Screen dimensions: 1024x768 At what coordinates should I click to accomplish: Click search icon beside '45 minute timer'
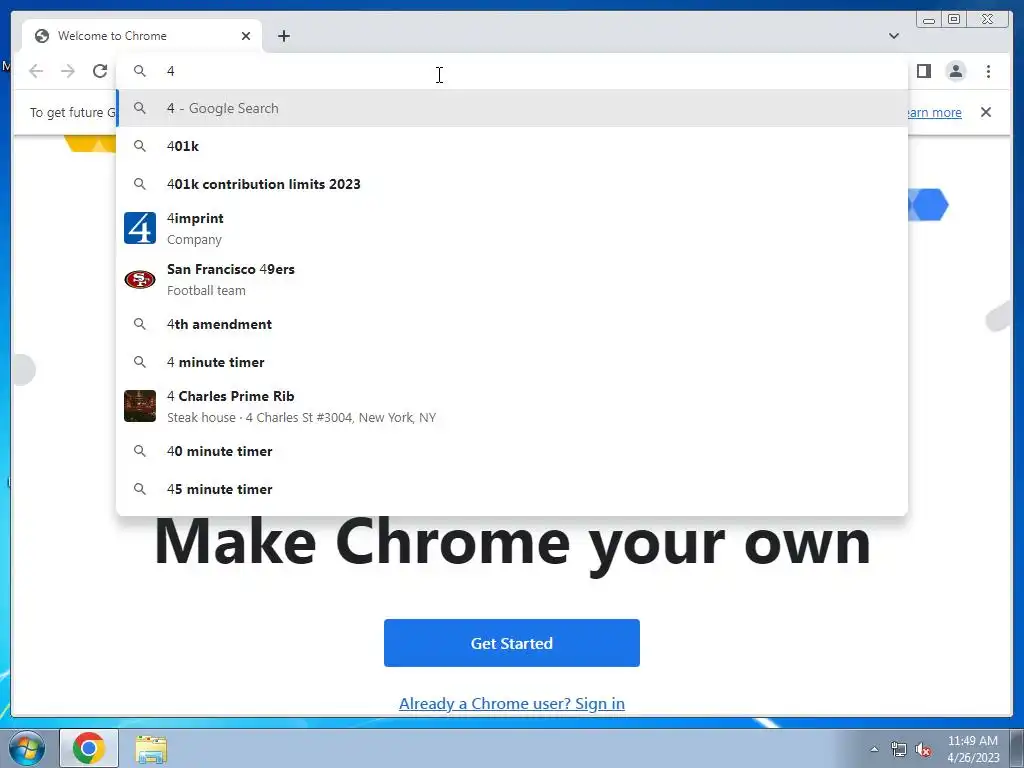coord(140,488)
